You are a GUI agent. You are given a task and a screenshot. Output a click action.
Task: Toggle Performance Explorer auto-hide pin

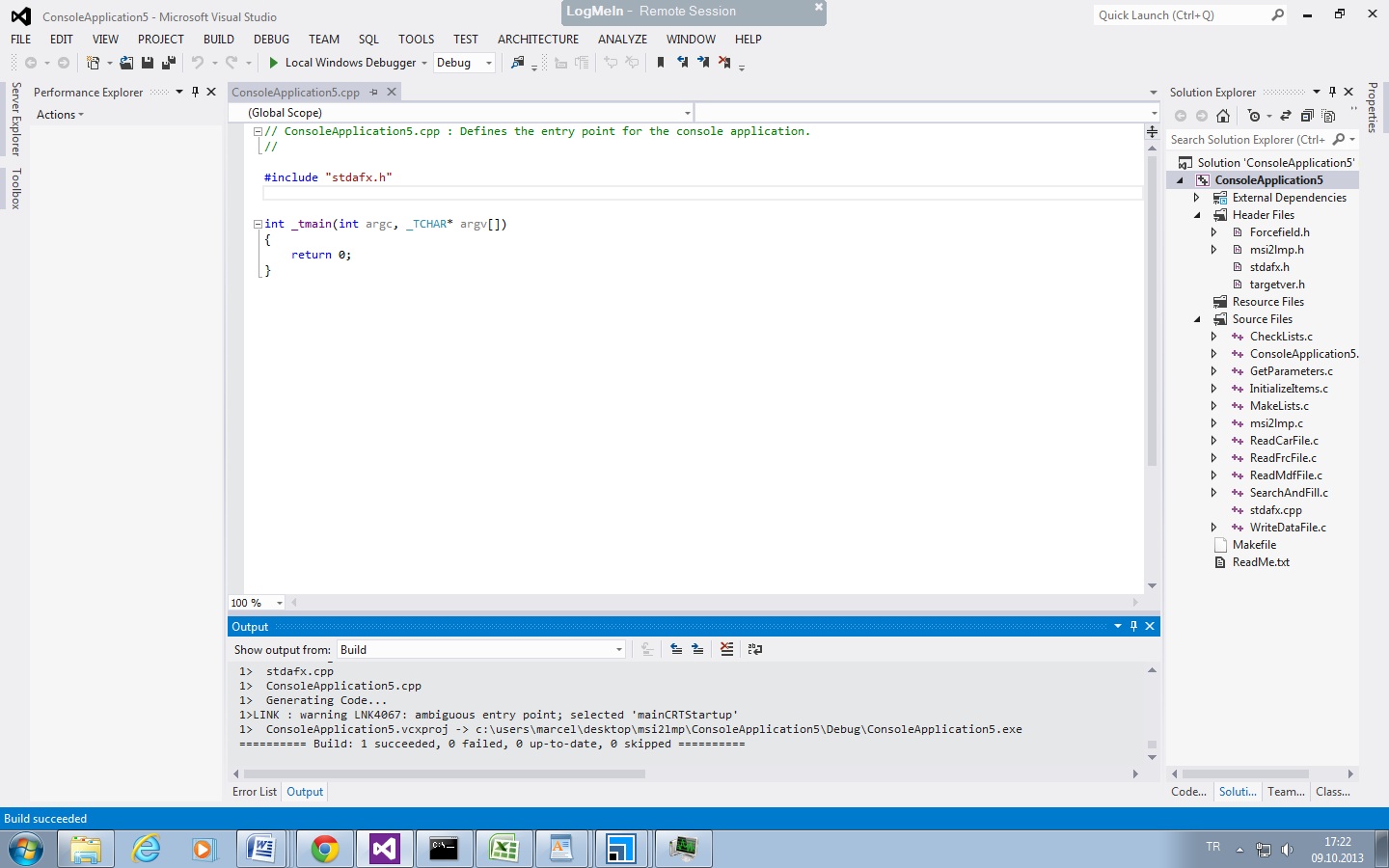(195, 92)
